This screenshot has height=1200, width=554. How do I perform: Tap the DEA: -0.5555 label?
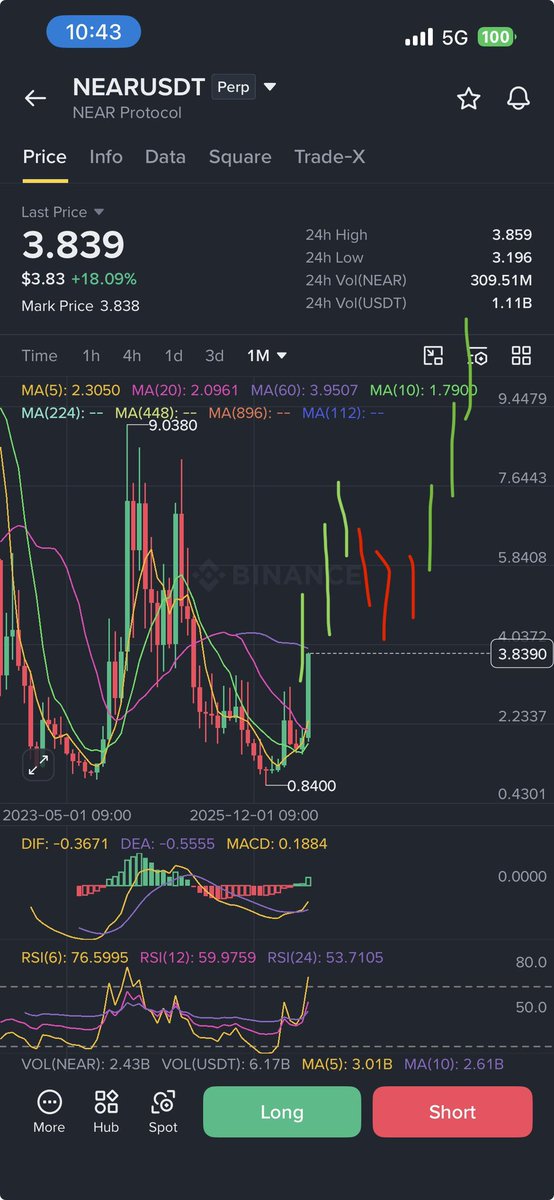click(x=168, y=844)
